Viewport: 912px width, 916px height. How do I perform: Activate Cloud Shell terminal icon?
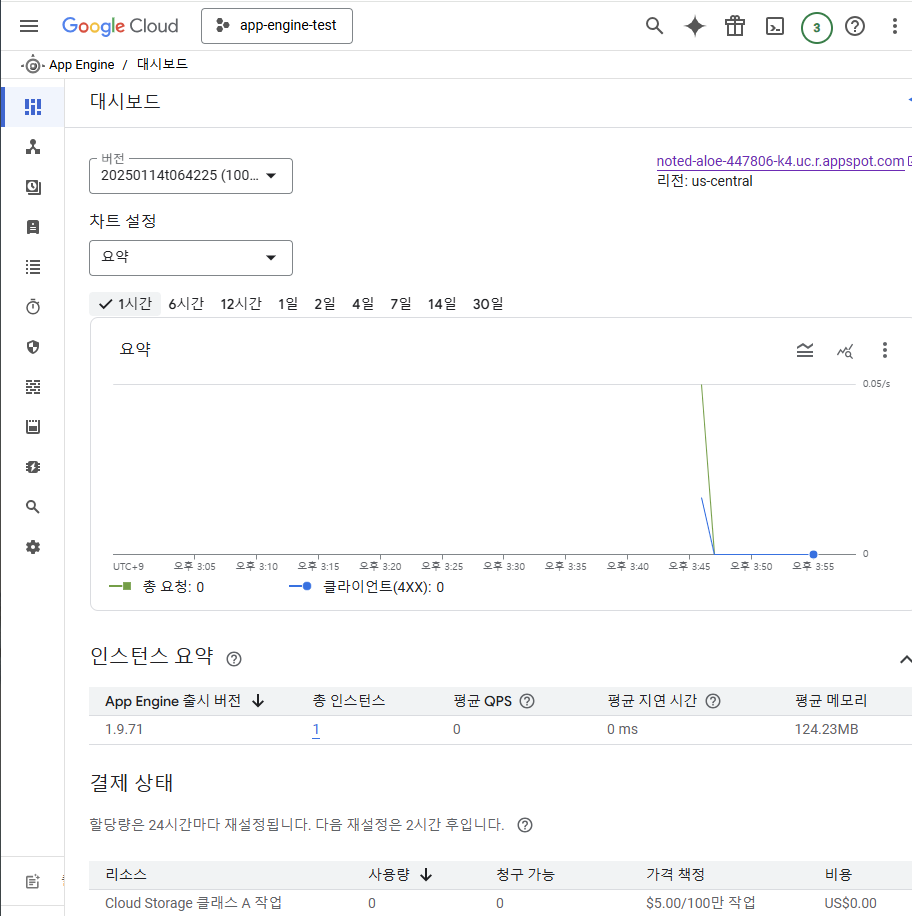click(x=775, y=26)
